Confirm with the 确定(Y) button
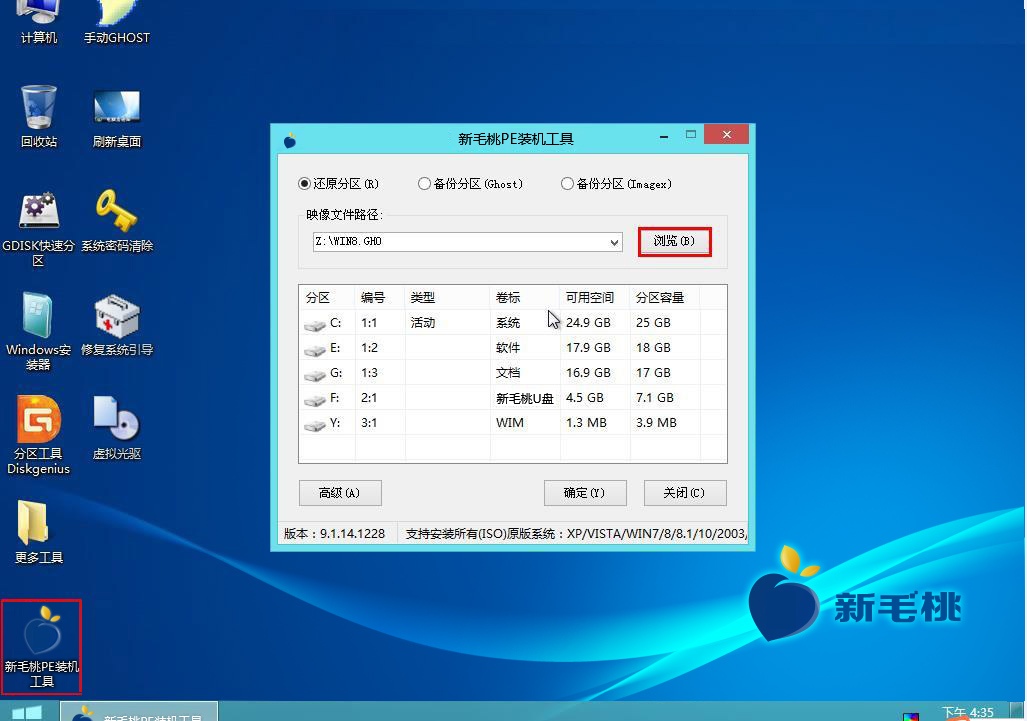Image resolution: width=1027 pixels, height=721 pixels. point(585,493)
